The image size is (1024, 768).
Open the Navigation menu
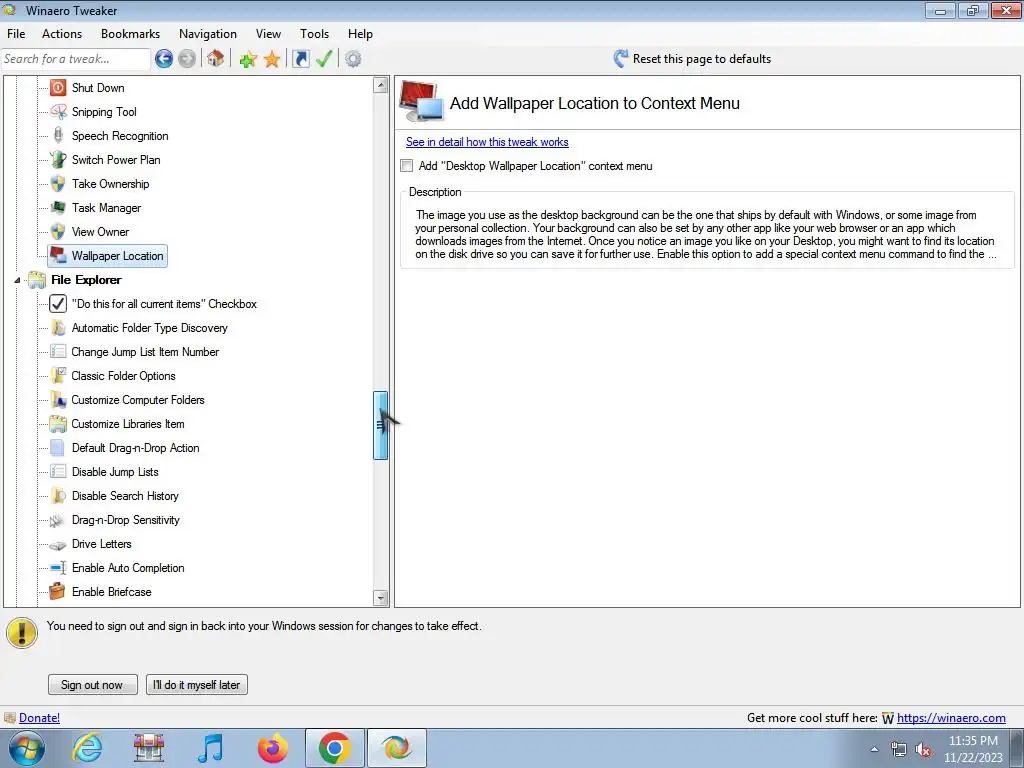click(208, 34)
